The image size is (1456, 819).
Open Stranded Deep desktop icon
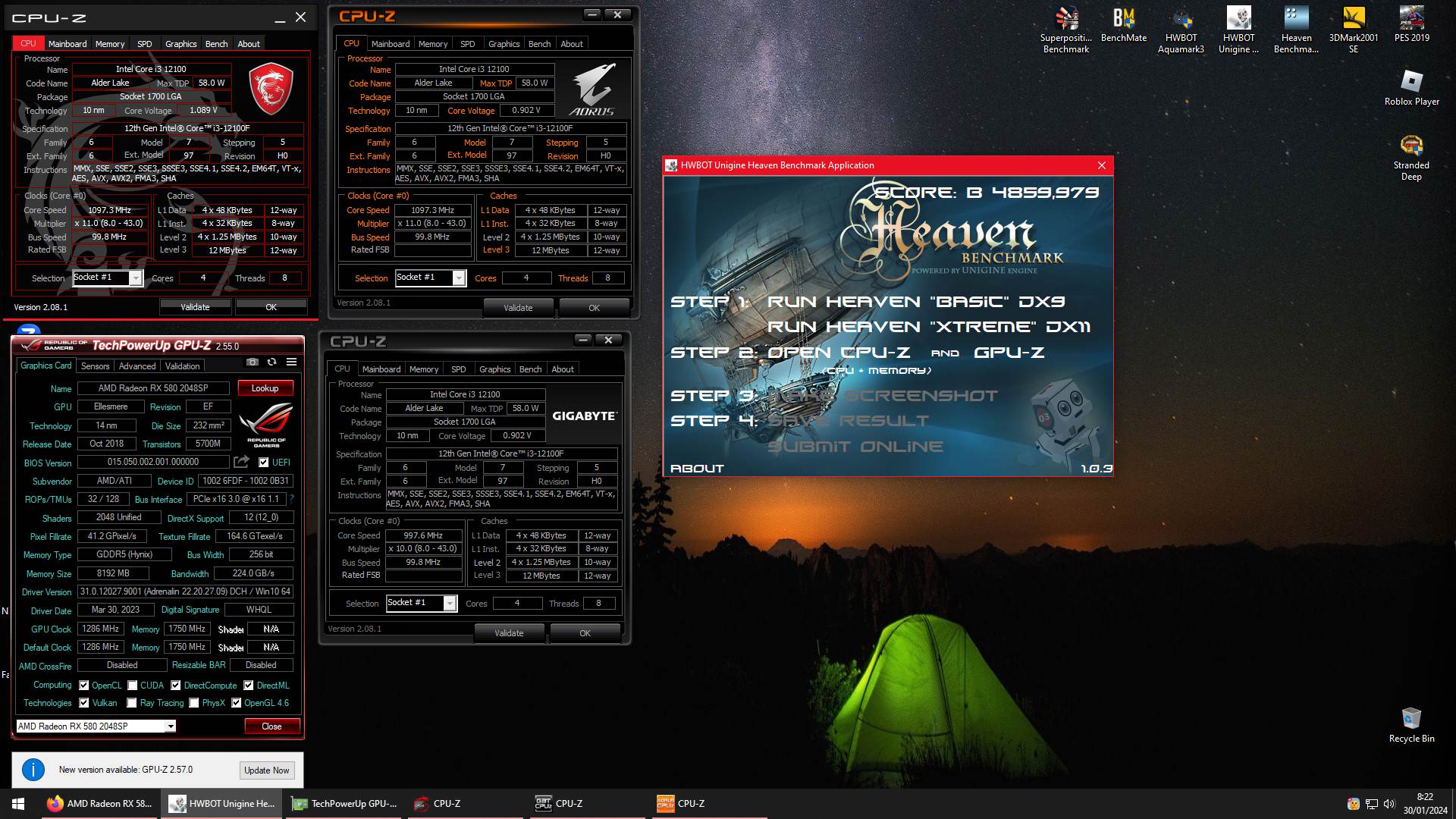pos(1411,158)
